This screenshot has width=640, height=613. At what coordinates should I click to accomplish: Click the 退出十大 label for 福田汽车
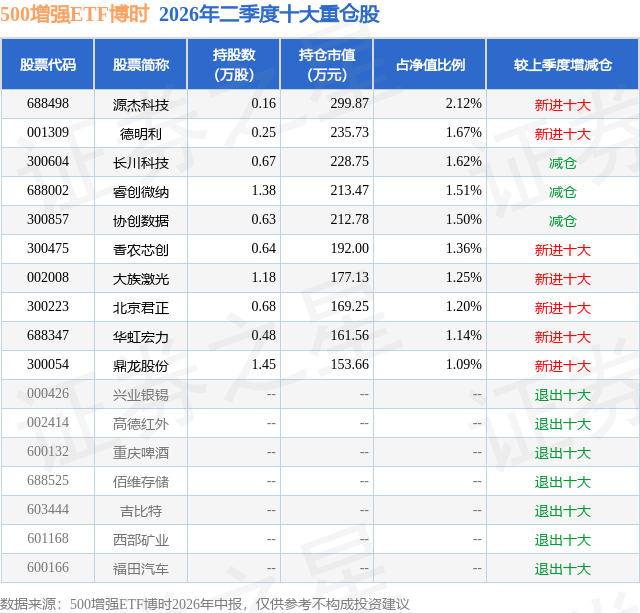562,569
